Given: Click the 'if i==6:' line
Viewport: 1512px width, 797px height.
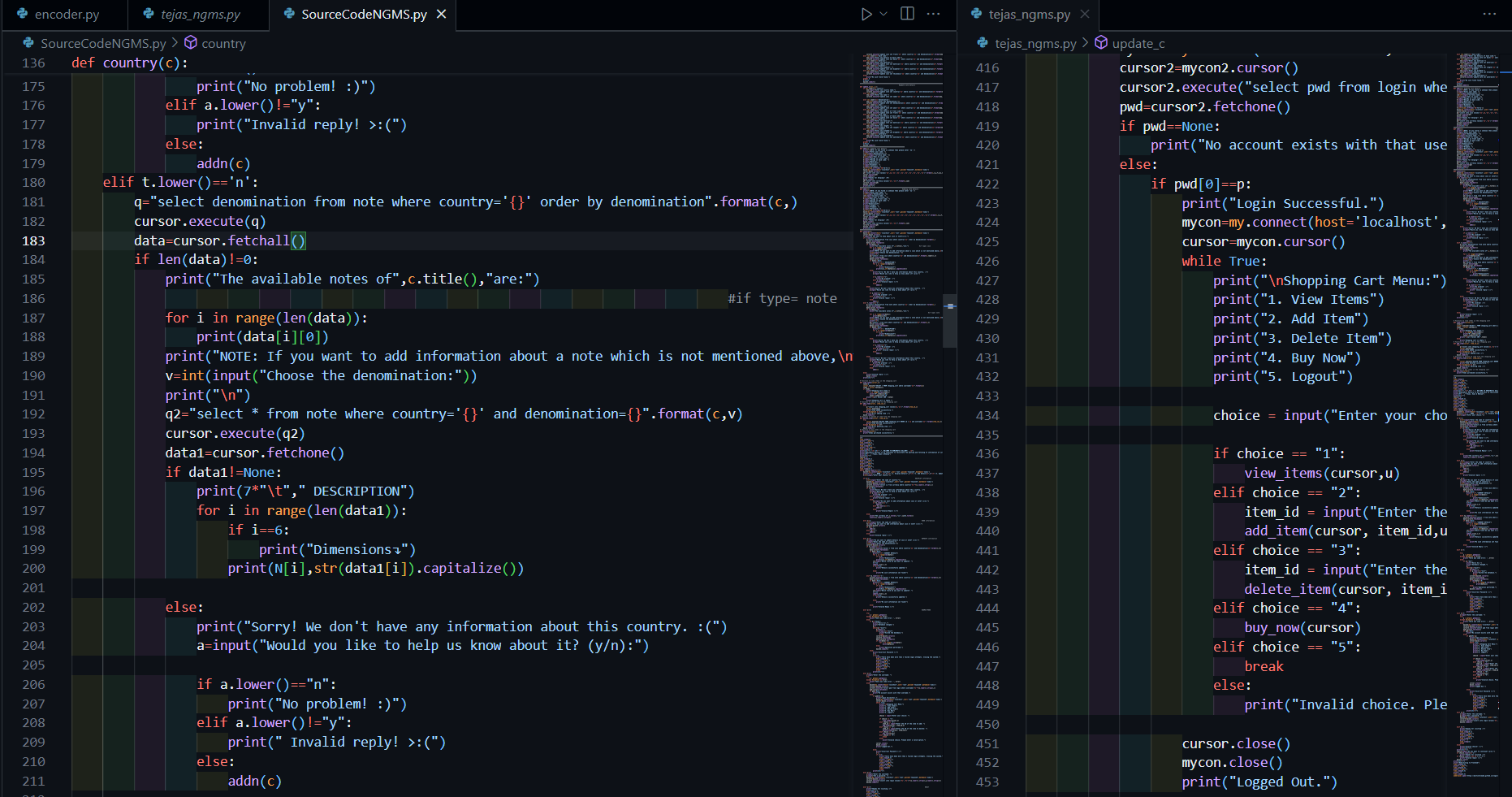Looking at the screenshot, I should coord(258,530).
